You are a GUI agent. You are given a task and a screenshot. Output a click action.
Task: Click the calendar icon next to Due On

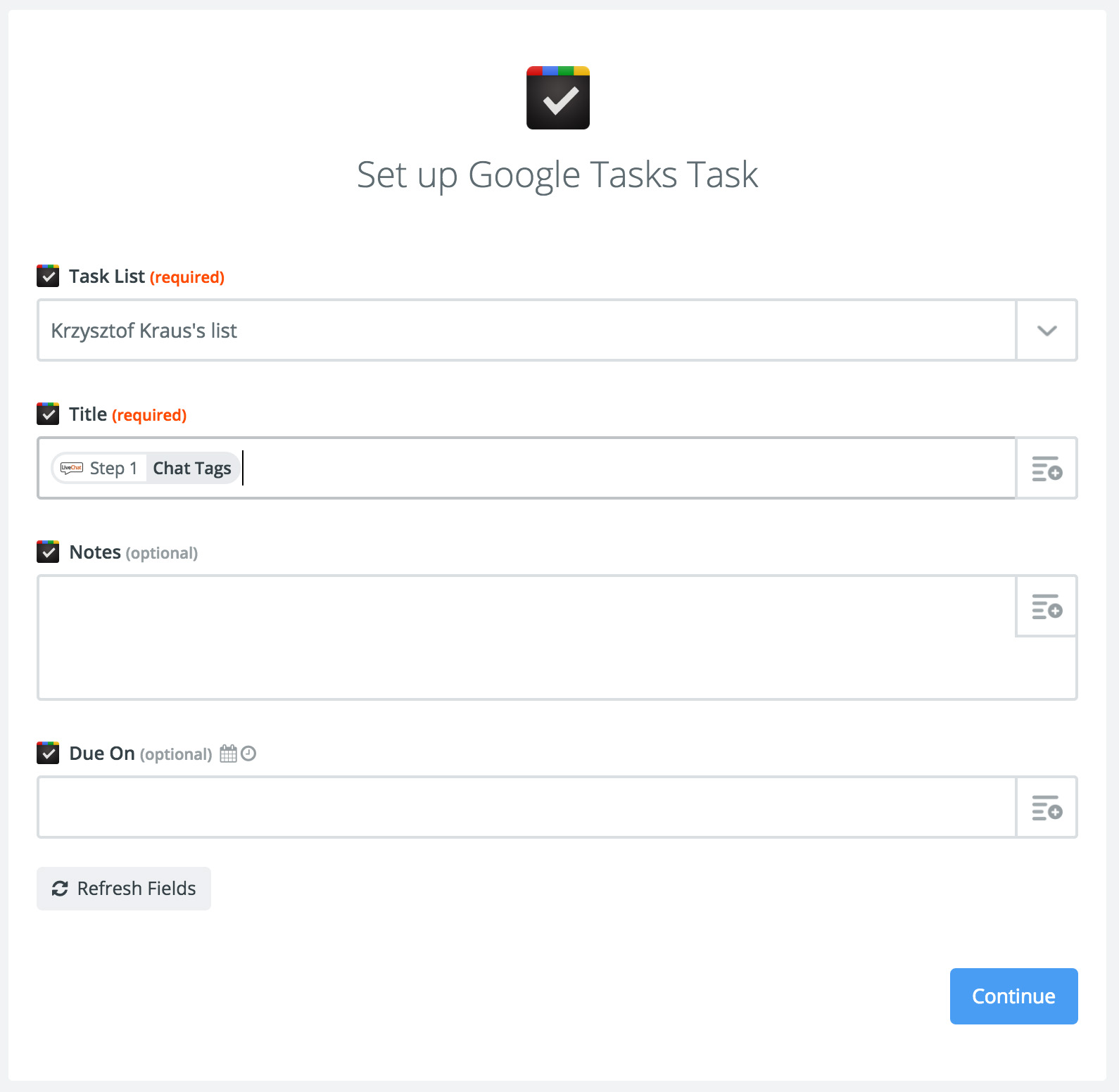228,754
